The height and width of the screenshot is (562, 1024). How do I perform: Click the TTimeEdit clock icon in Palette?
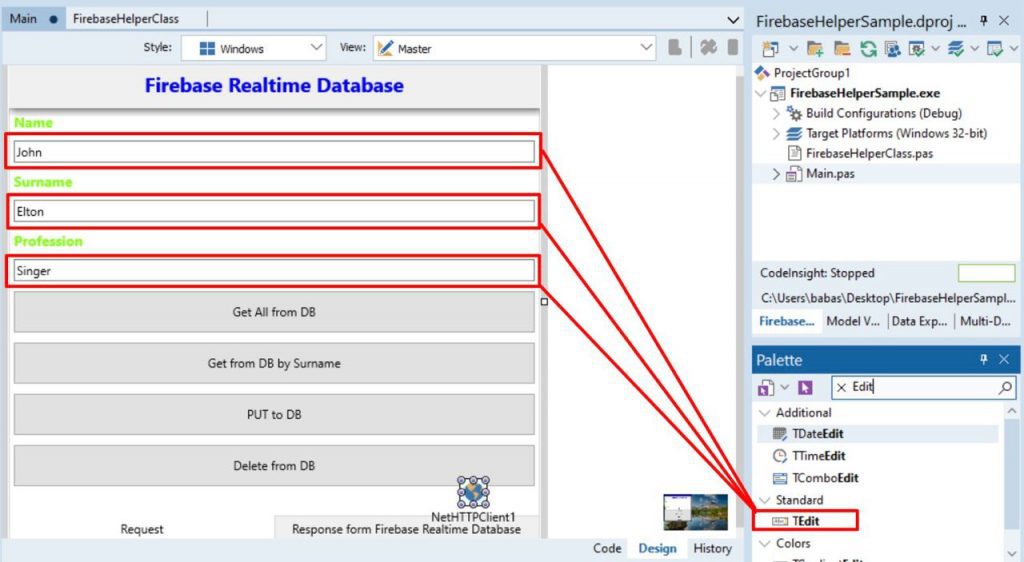click(780, 456)
